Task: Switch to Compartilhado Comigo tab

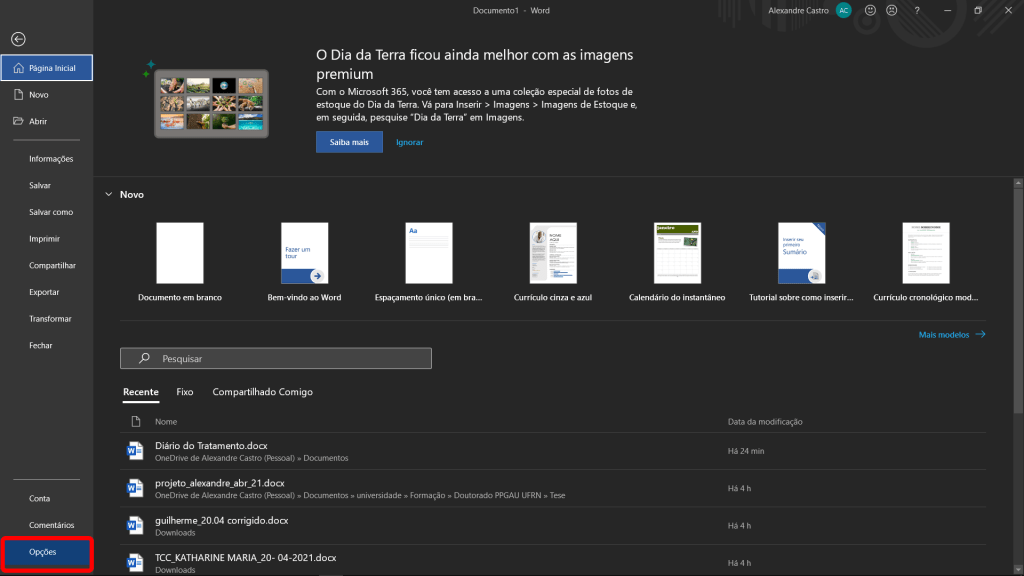Action: [x=262, y=392]
